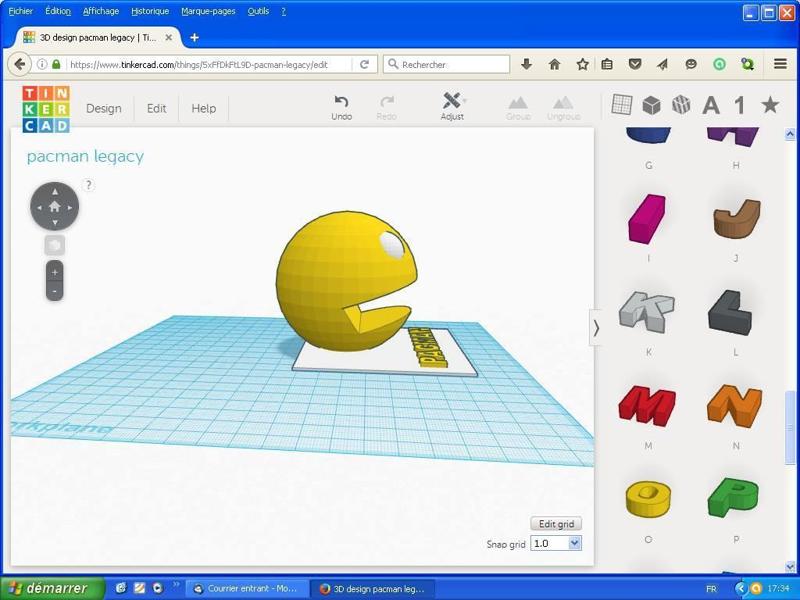Click the Redo arrow icon
The width and height of the screenshot is (800, 600).
coord(387,102)
